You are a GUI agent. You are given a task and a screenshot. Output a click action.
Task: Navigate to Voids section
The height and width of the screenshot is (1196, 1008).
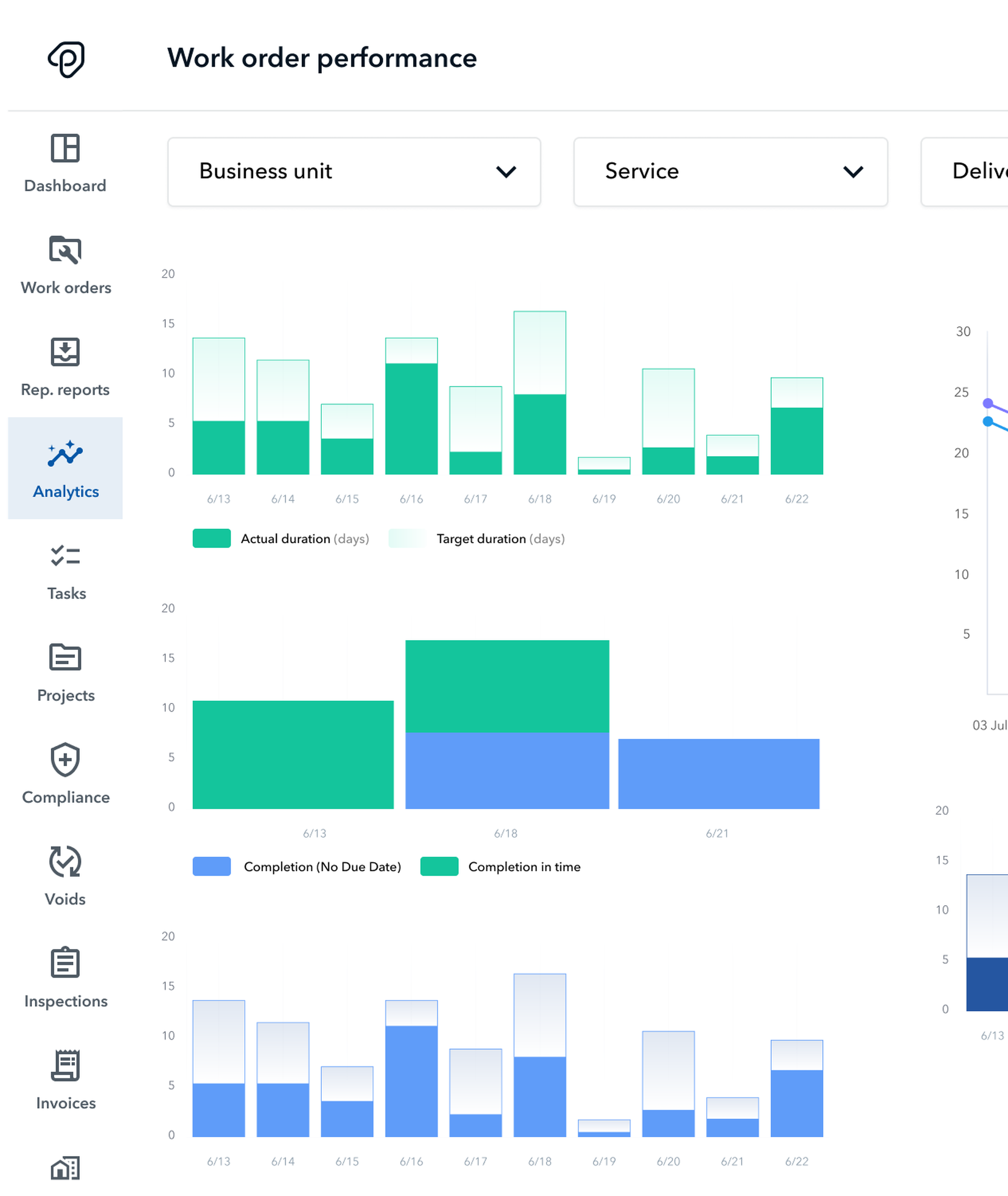[65, 862]
